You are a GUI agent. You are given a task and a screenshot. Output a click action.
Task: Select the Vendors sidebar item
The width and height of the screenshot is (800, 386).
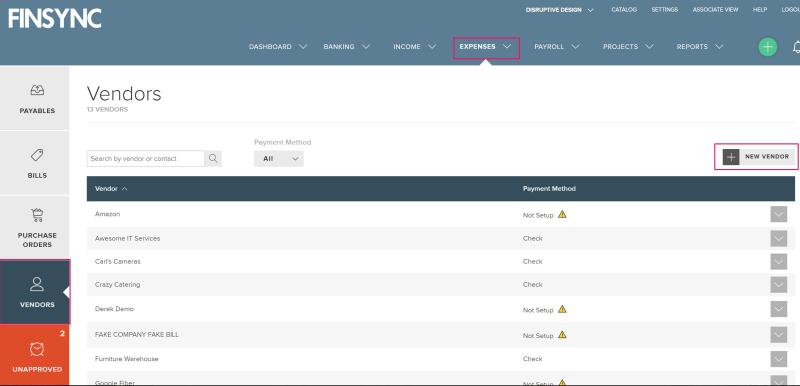pyautogui.click(x=35, y=292)
